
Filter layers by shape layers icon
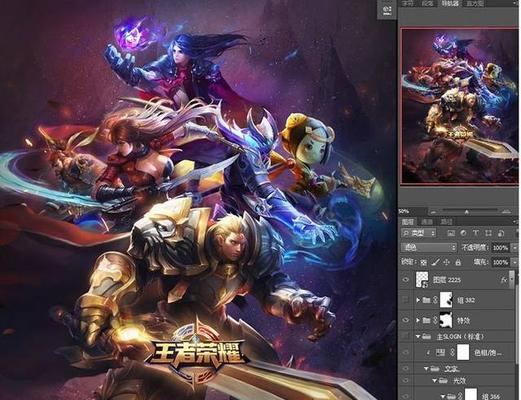click(x=488, y=233)
